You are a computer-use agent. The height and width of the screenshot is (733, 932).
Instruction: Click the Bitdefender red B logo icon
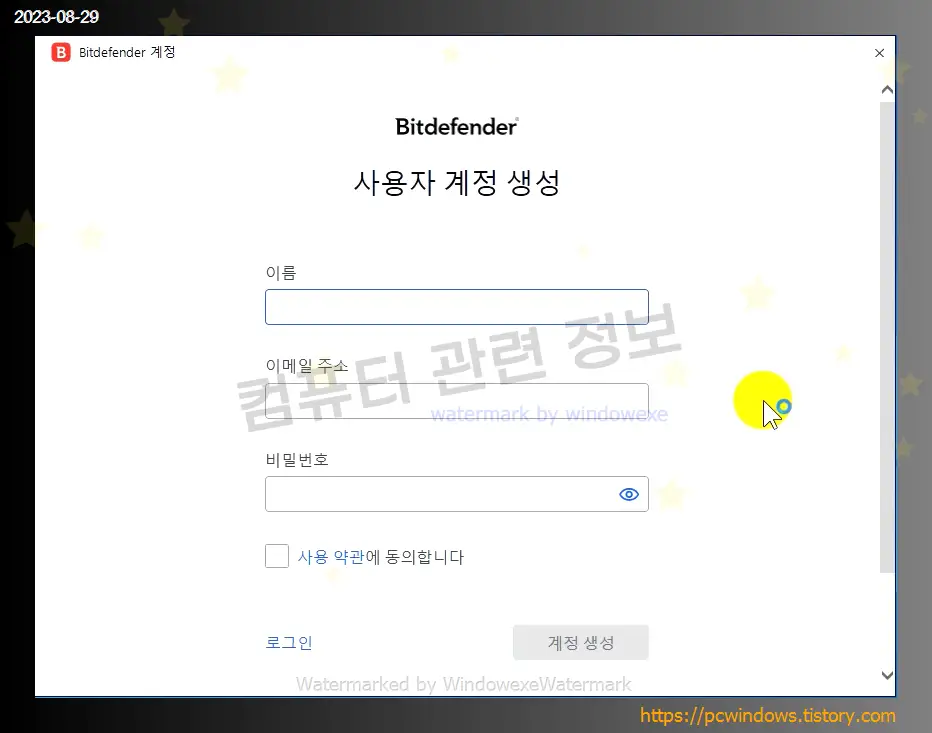coord(61,52)
